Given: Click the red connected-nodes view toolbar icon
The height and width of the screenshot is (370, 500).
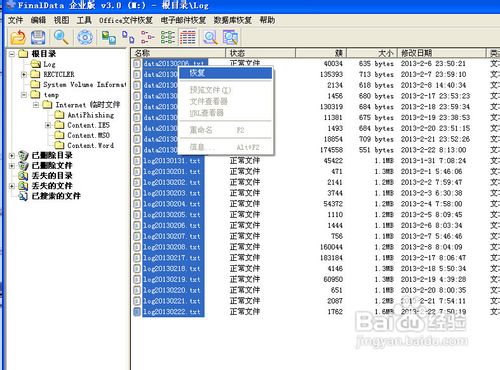Looking at the screenshot, I should point(148,37).
